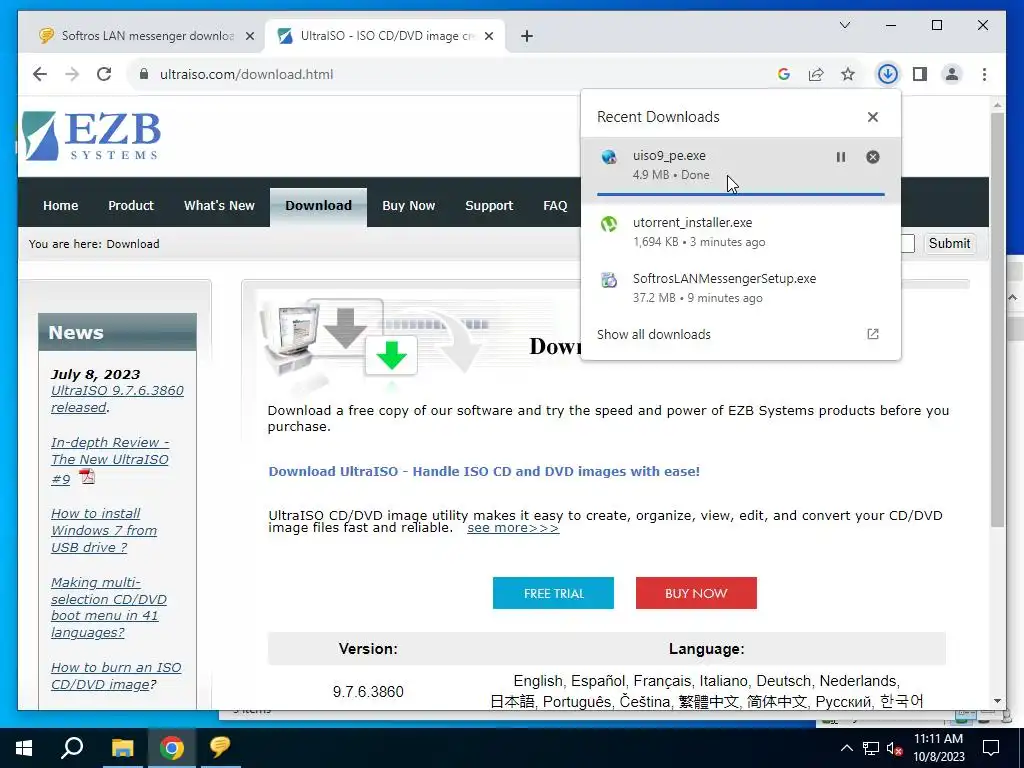Open the Product navigation item
Viewport: 1024px width, 768px height.
(x=131, y=206)
